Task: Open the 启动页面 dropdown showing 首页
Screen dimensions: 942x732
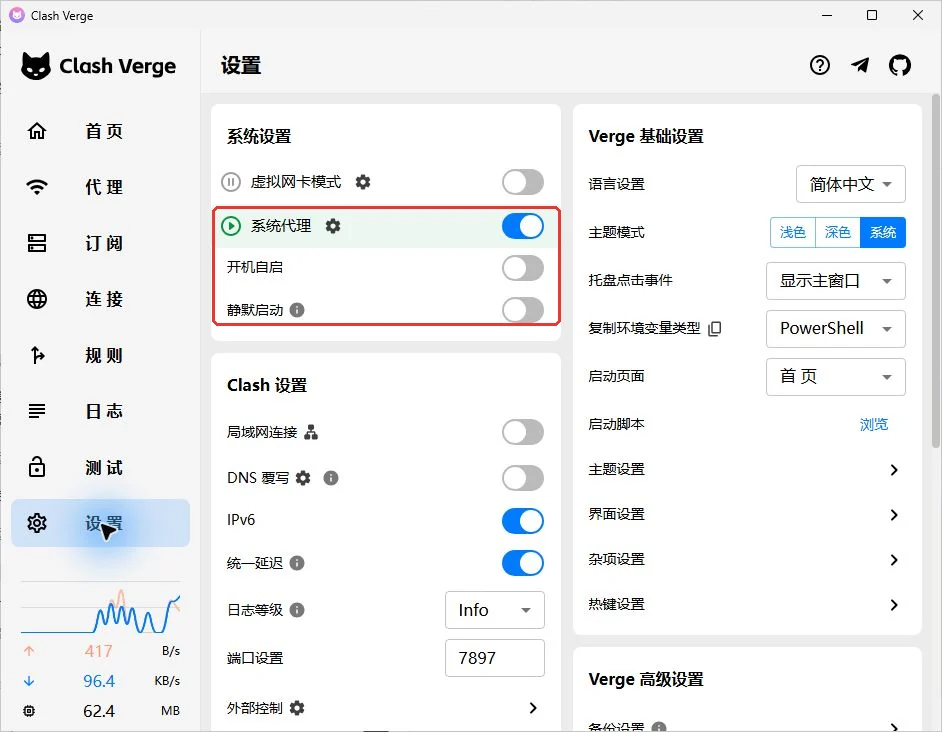Action: pos(835,377)
